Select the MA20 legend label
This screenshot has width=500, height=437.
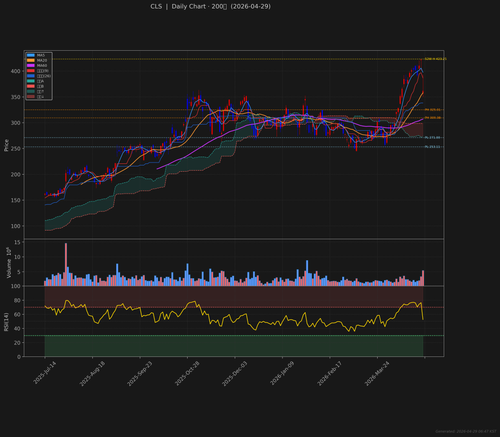click(42, 60)
